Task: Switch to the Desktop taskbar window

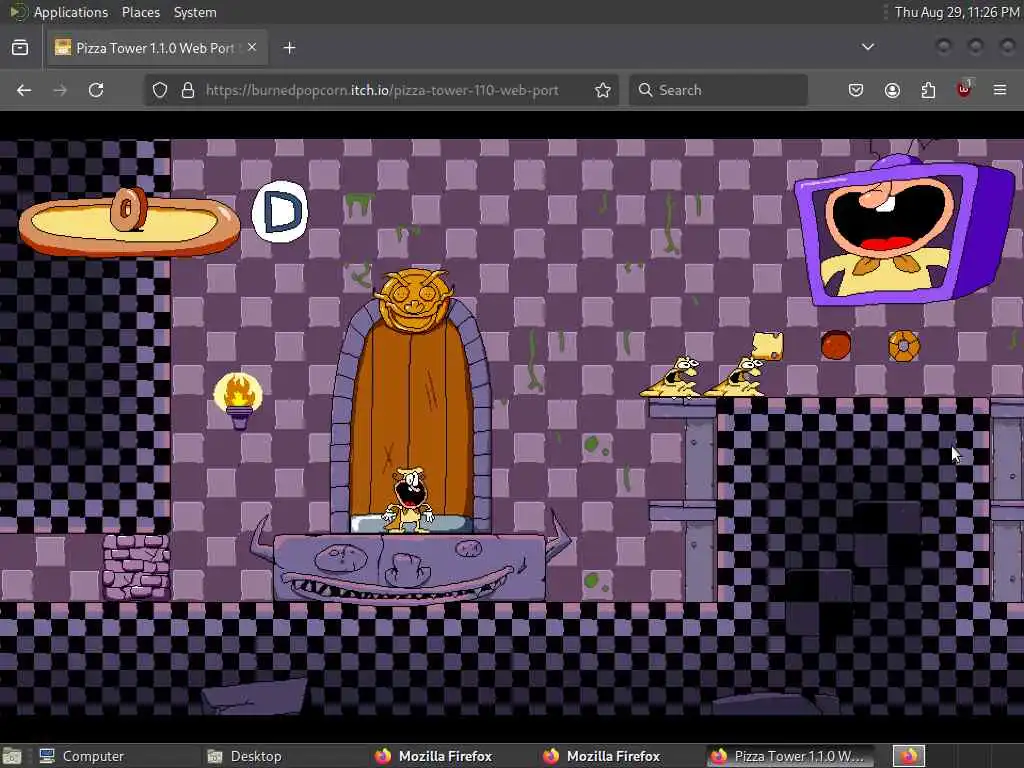Action: point(244,756)
